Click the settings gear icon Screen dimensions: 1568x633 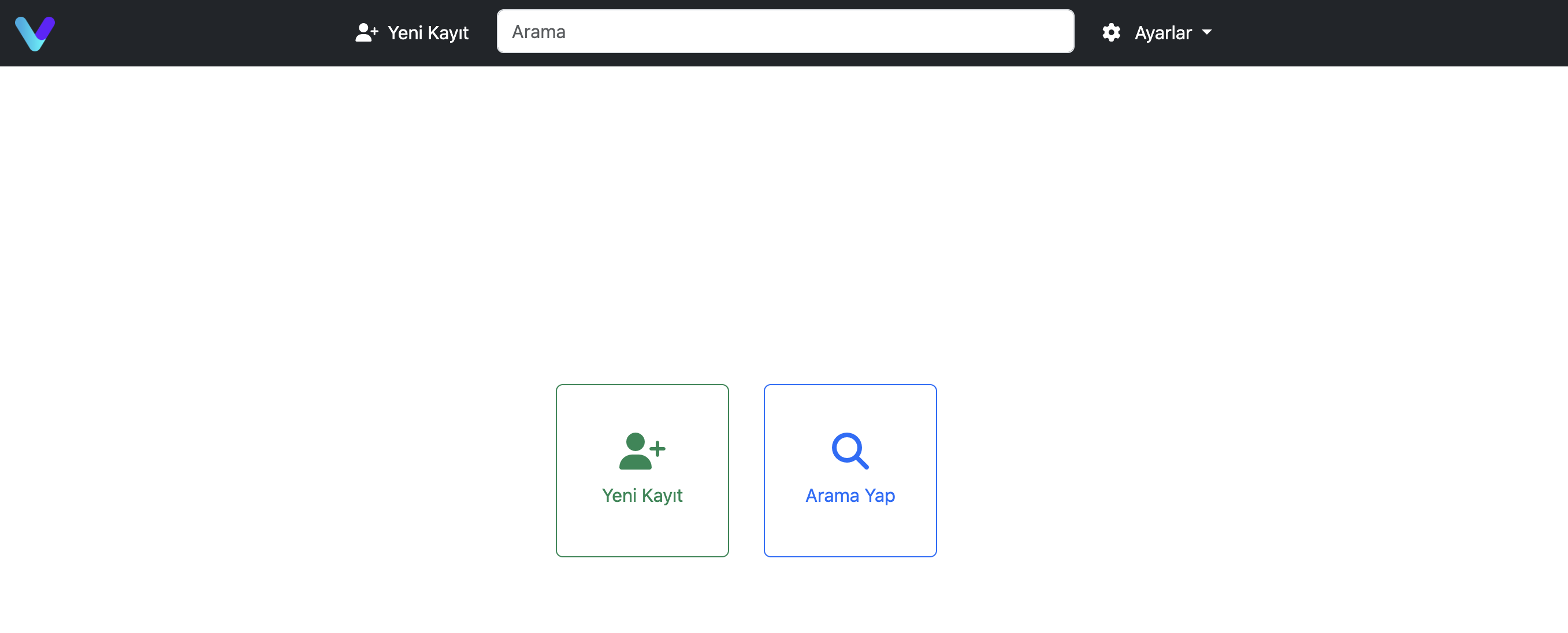1111,32
